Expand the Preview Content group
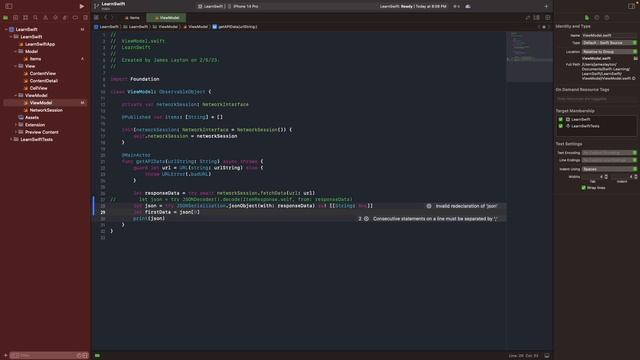Image resolution: width=640 pixels, height=360 pixels. [x=16, y=132]
